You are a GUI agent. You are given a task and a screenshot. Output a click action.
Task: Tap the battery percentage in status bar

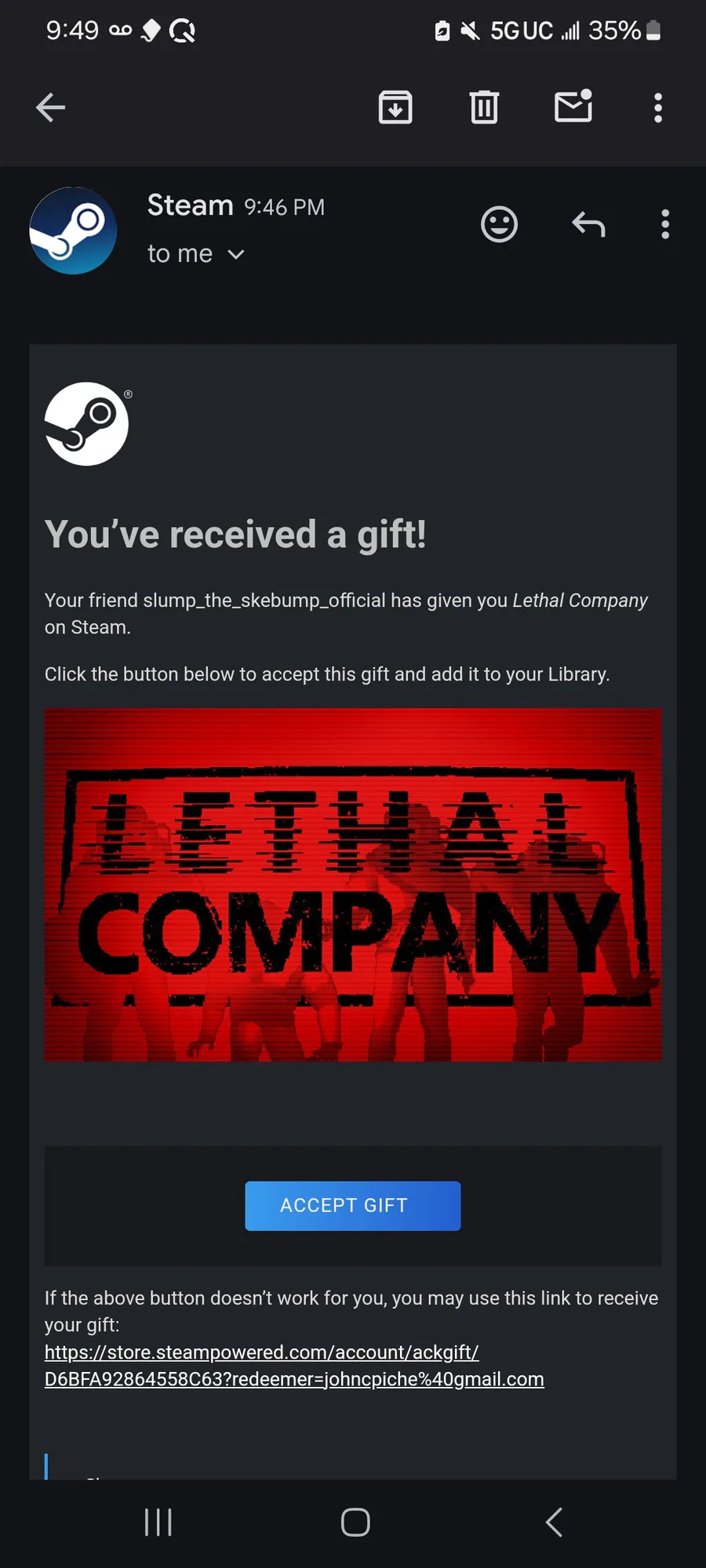[614, 31]
